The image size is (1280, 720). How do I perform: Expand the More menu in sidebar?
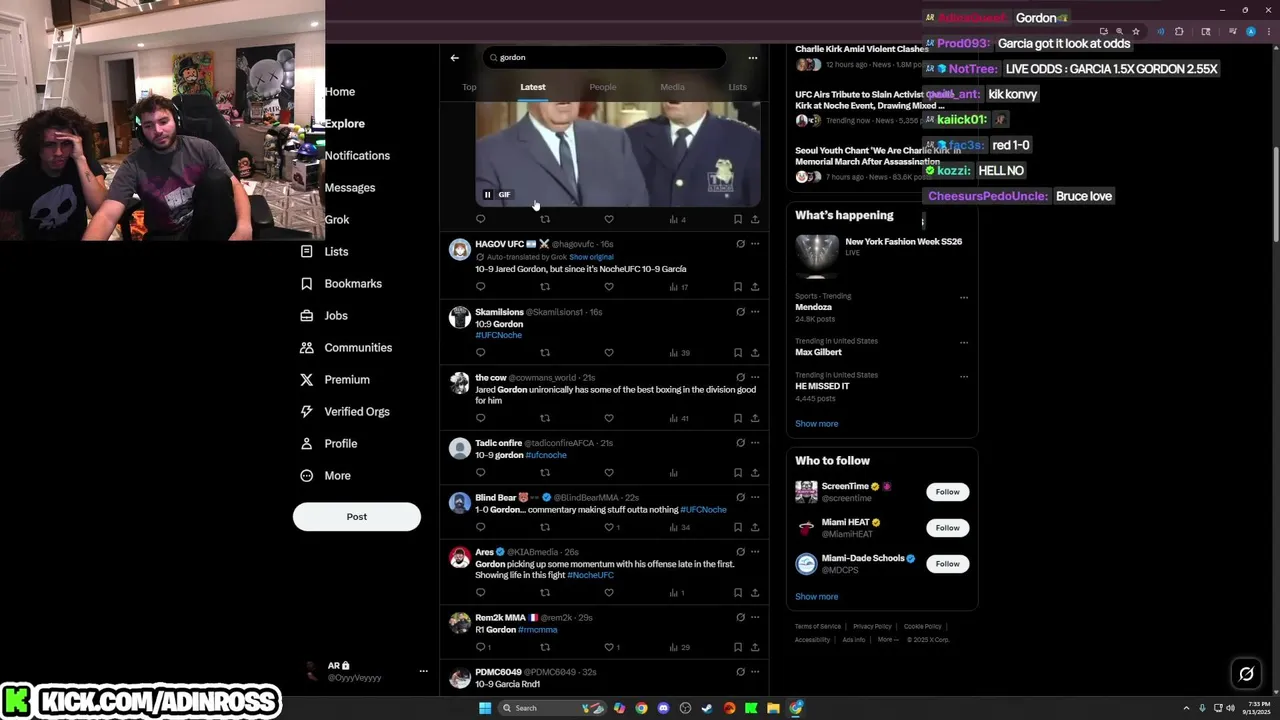tap(326, 476)
